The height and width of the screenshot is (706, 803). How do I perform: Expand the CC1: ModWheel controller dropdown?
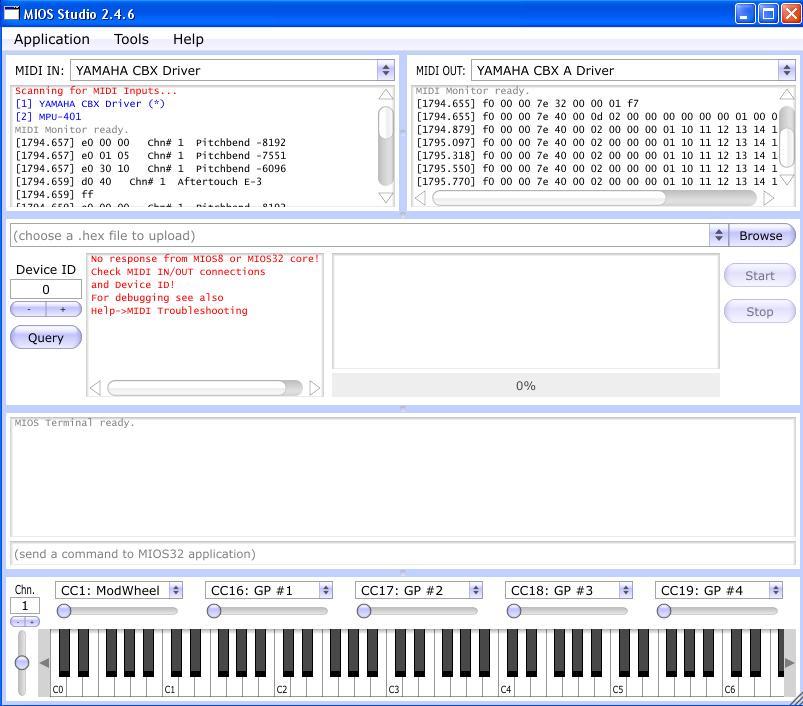click(x=176, y=590)
